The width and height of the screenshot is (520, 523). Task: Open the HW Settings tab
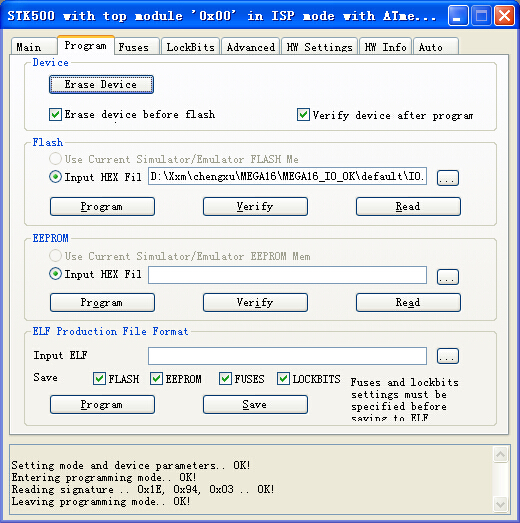pyautogui.click(x=320, y=47)
